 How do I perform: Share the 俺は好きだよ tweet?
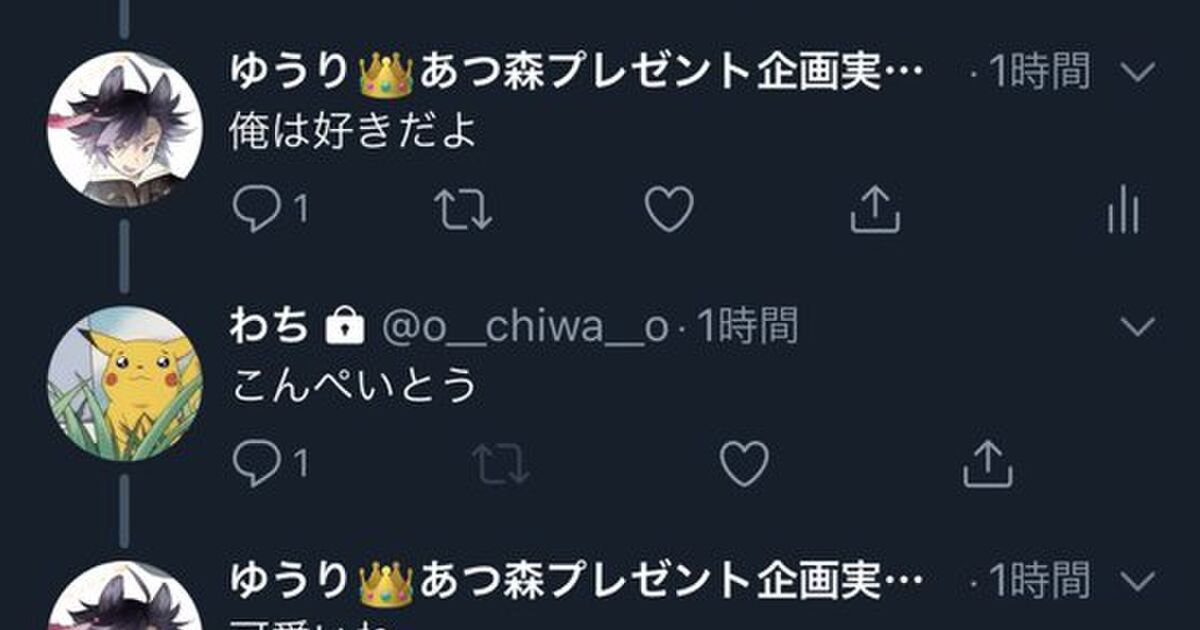point(875,210)
